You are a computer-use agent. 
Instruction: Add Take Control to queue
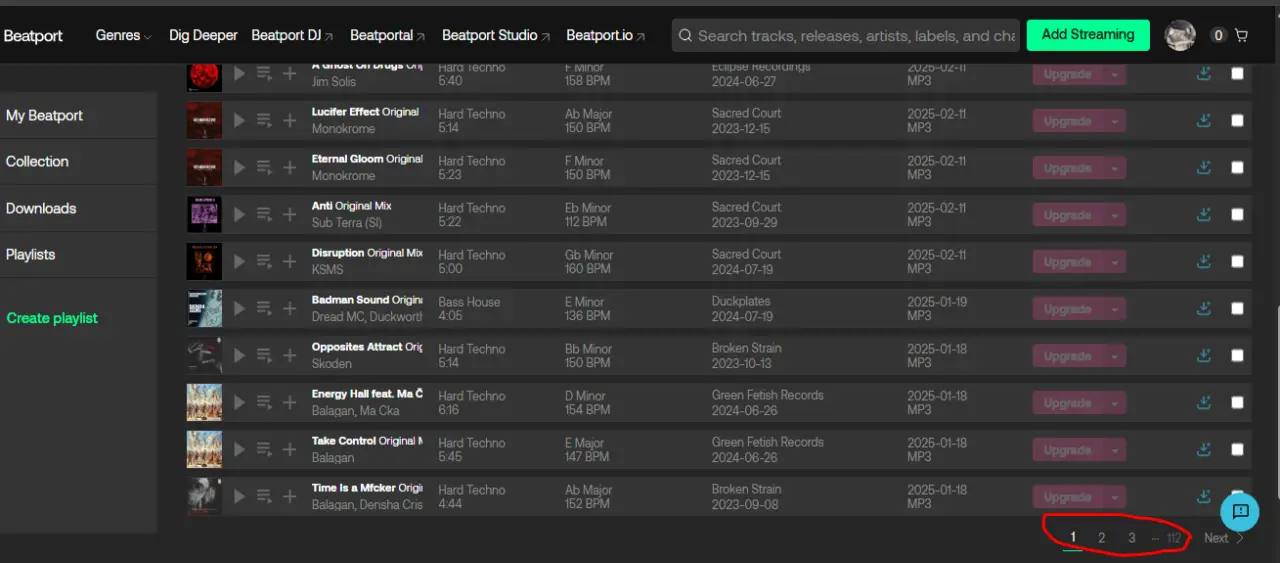[x=264, y=449]
